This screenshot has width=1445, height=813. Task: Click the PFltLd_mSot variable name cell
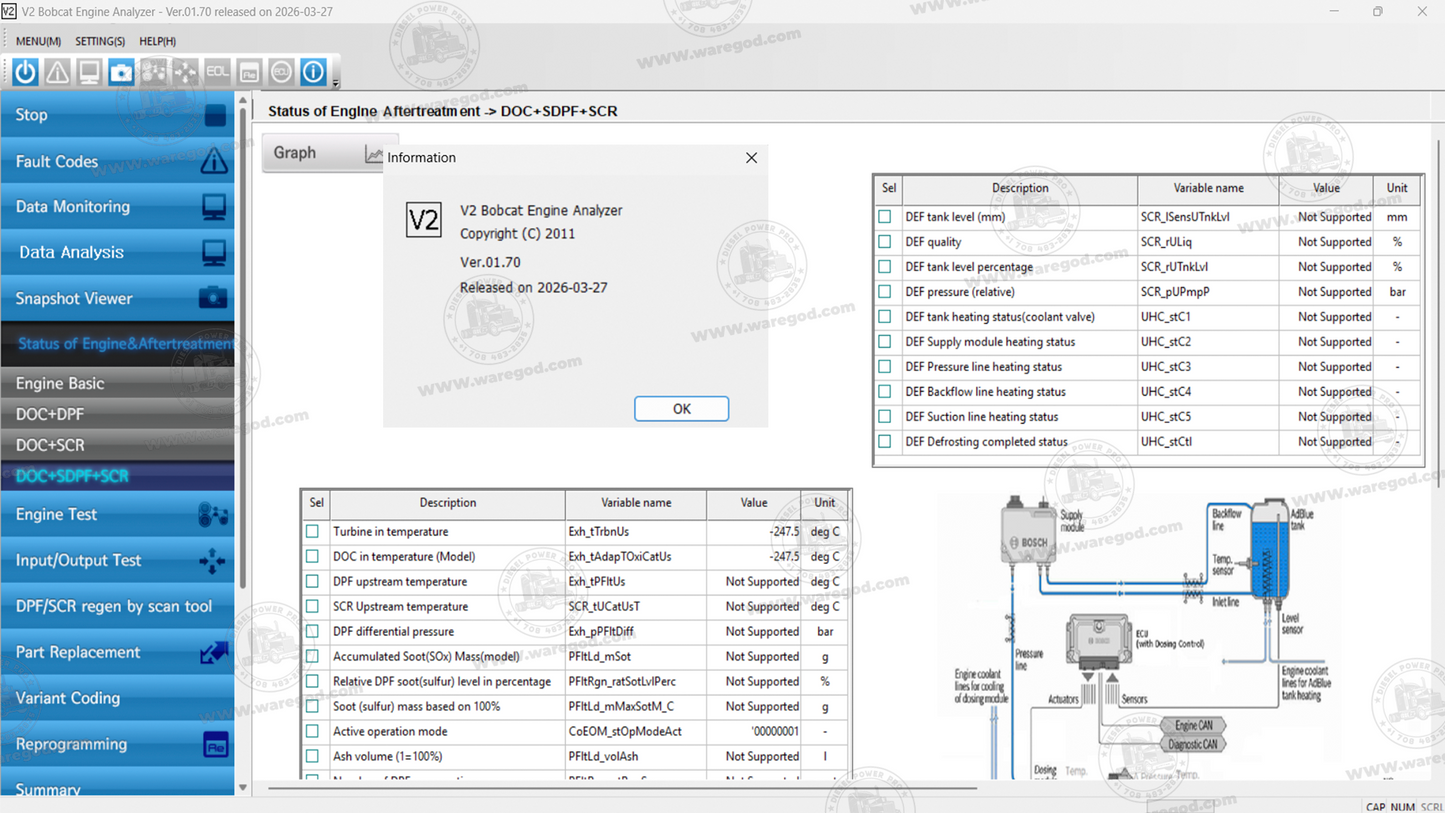pyautogui.click(x=636, y=657)
